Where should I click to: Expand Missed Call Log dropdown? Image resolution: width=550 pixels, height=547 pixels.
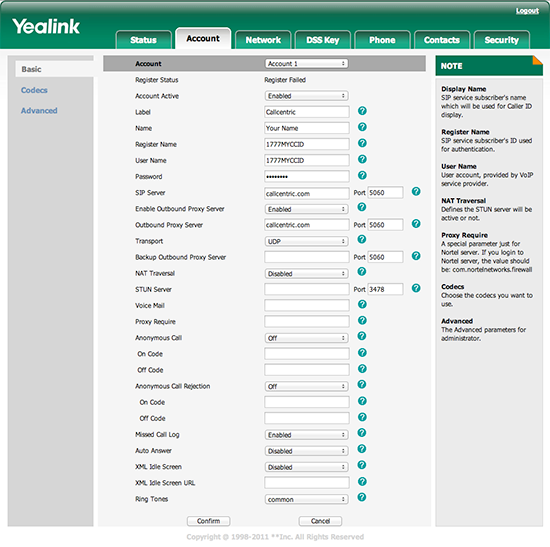(306, 435)
